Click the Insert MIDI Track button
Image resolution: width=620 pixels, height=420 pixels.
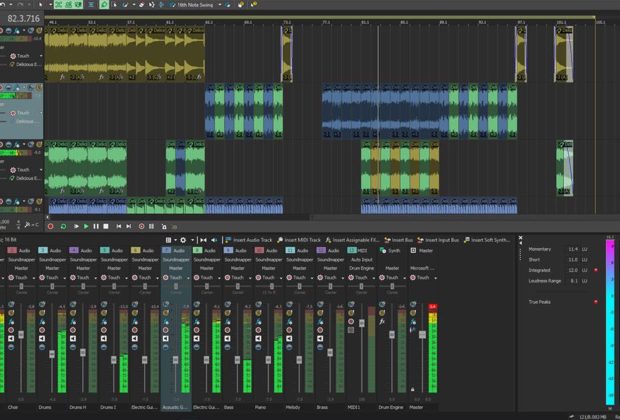point(299,240)
